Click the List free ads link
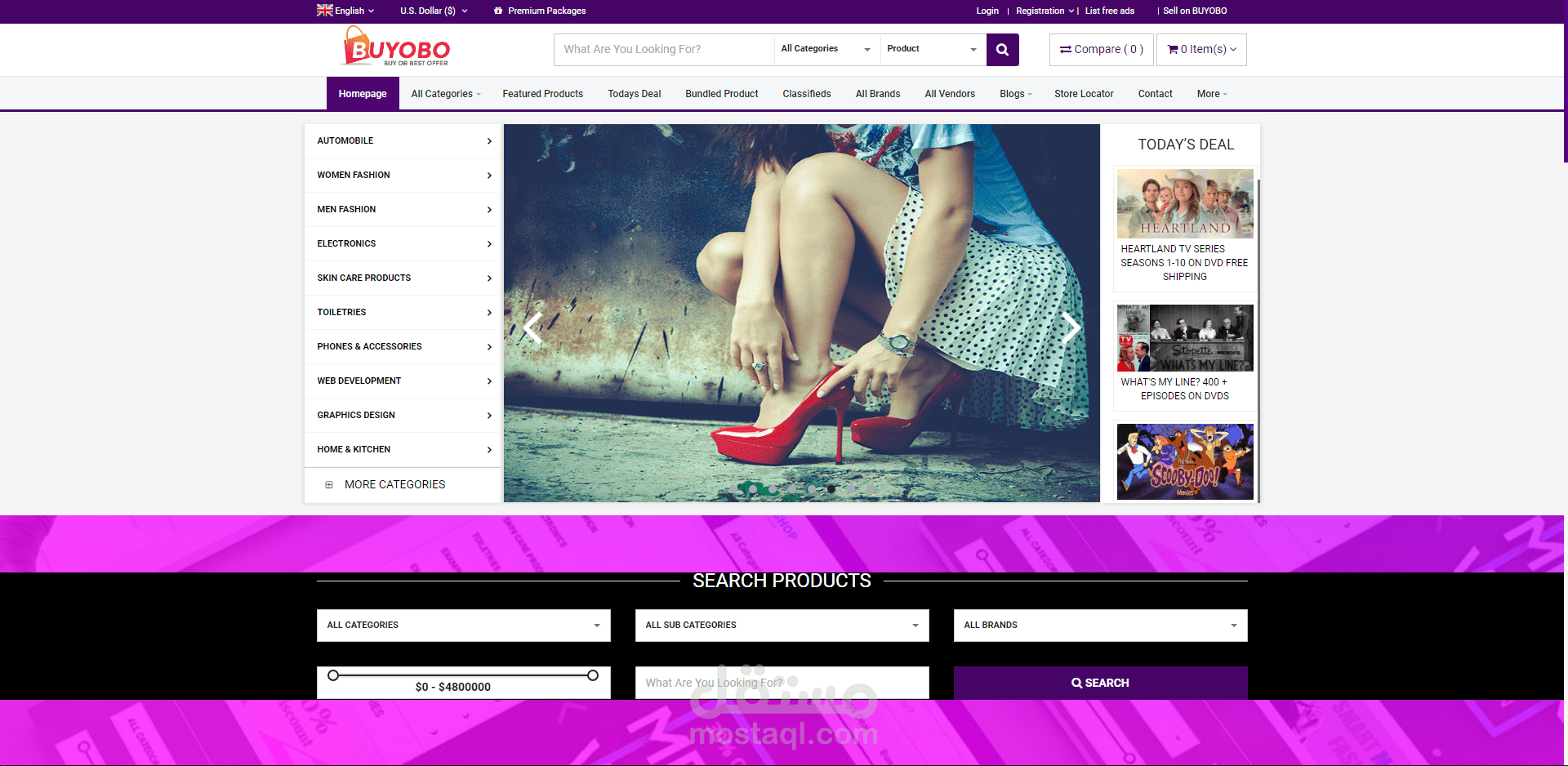Screen dimensions: 1568x766 point(1109,11)
